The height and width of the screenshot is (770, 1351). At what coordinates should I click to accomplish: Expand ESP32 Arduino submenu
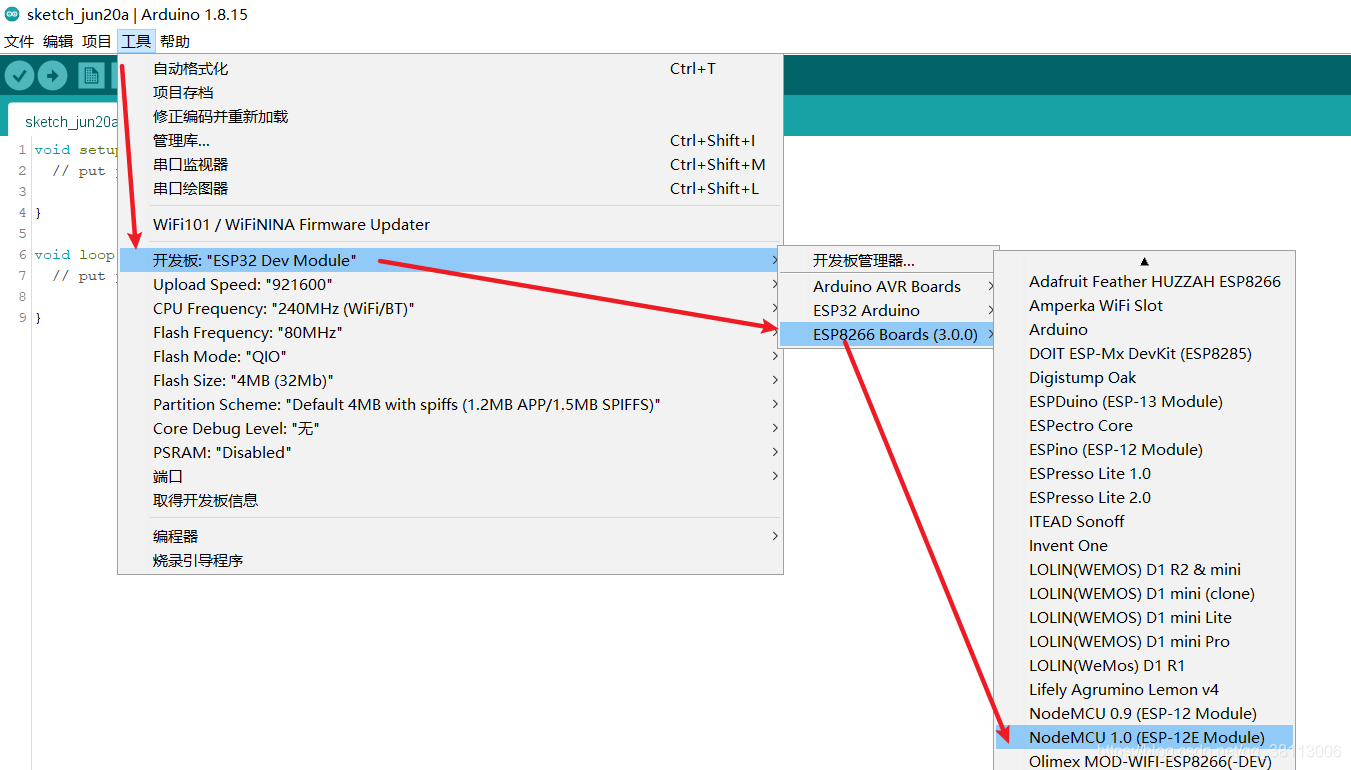pos(888,311)
